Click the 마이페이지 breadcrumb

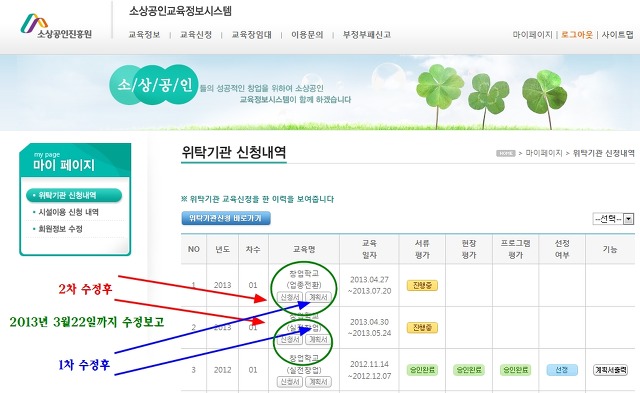[x=544, y=153]
